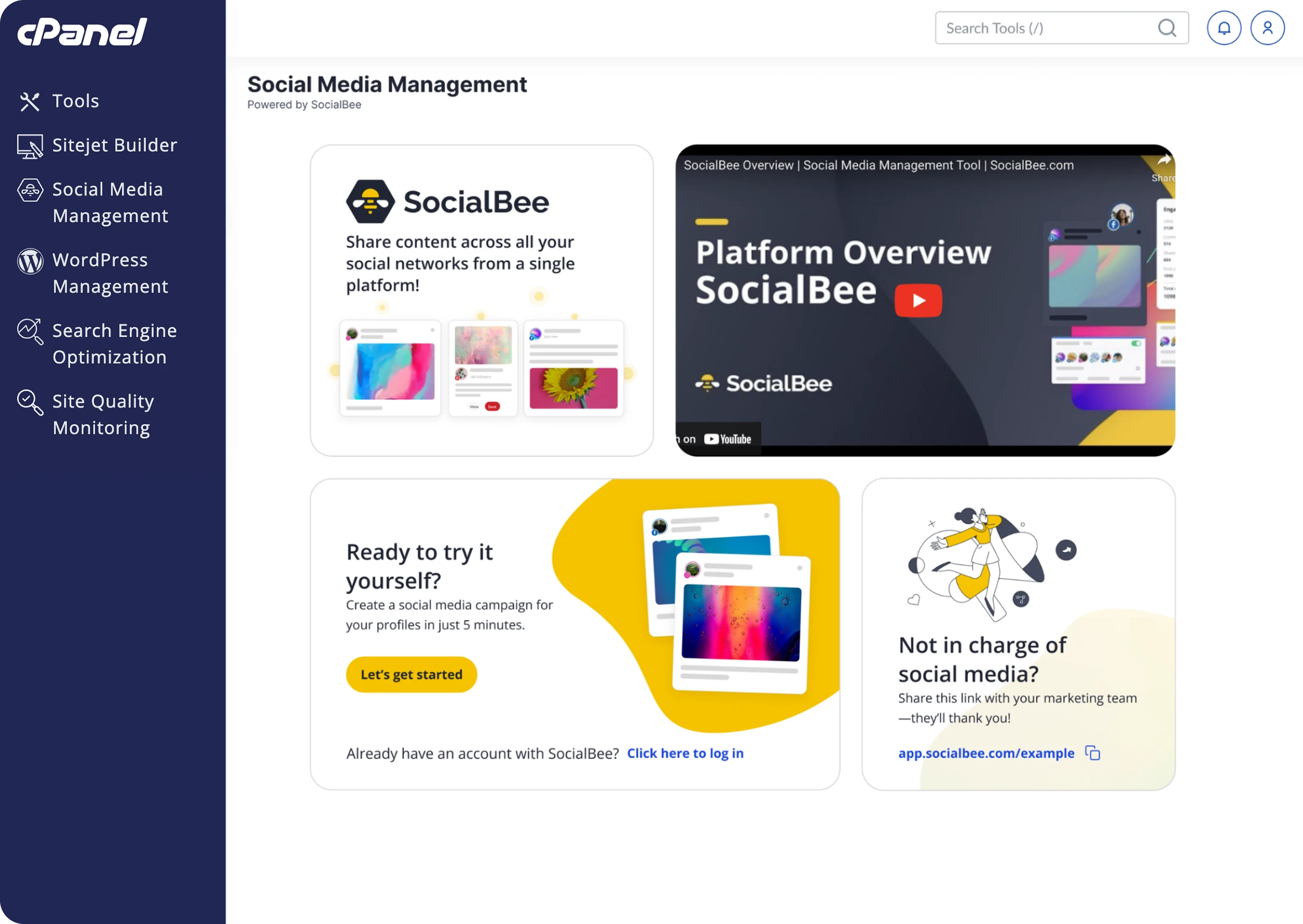Click the WordPress logo icon
Screen dimensions: 1303x924
point(30,261)
